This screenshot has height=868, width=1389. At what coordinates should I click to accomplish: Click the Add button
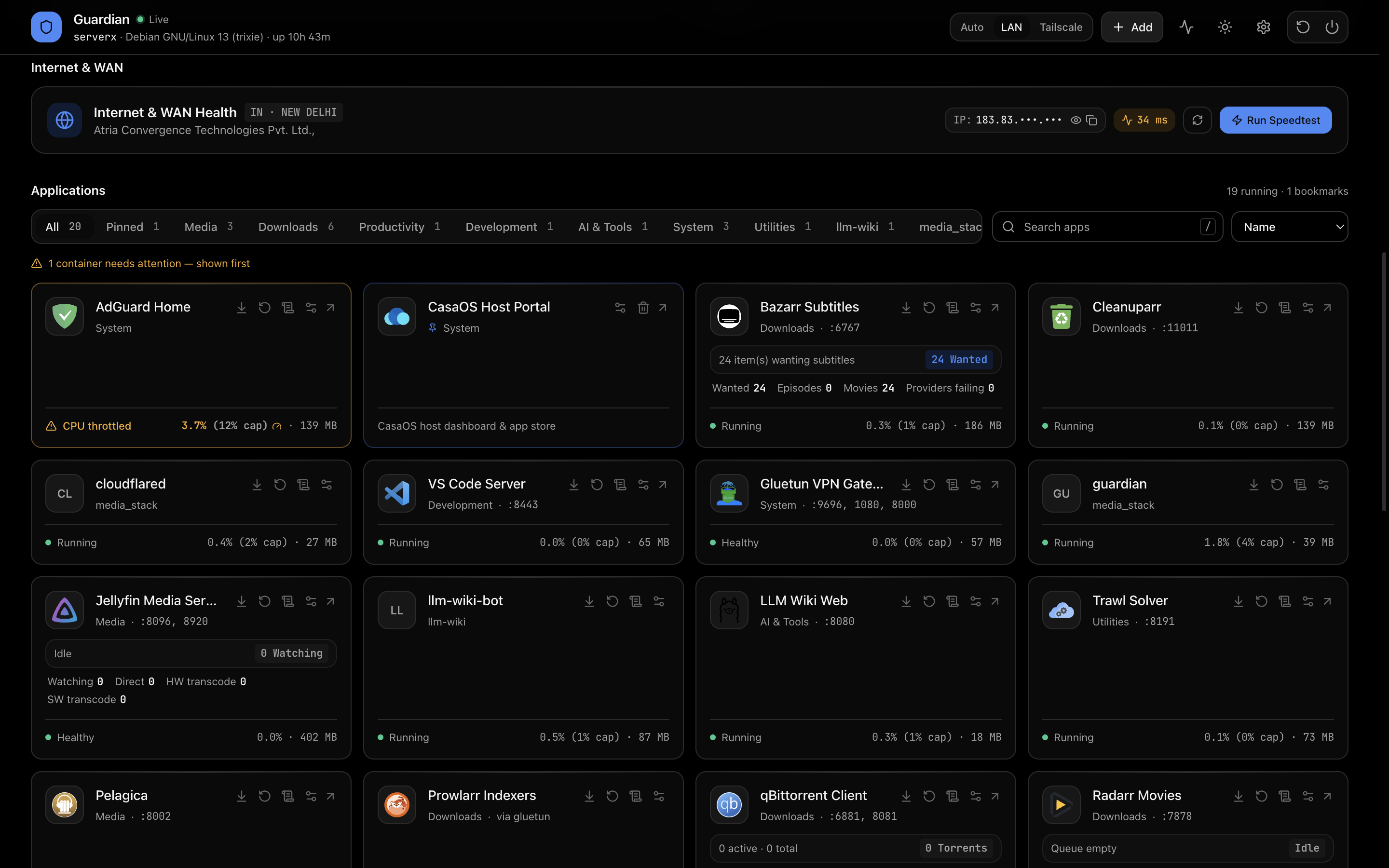click(x=1132, y=27)
